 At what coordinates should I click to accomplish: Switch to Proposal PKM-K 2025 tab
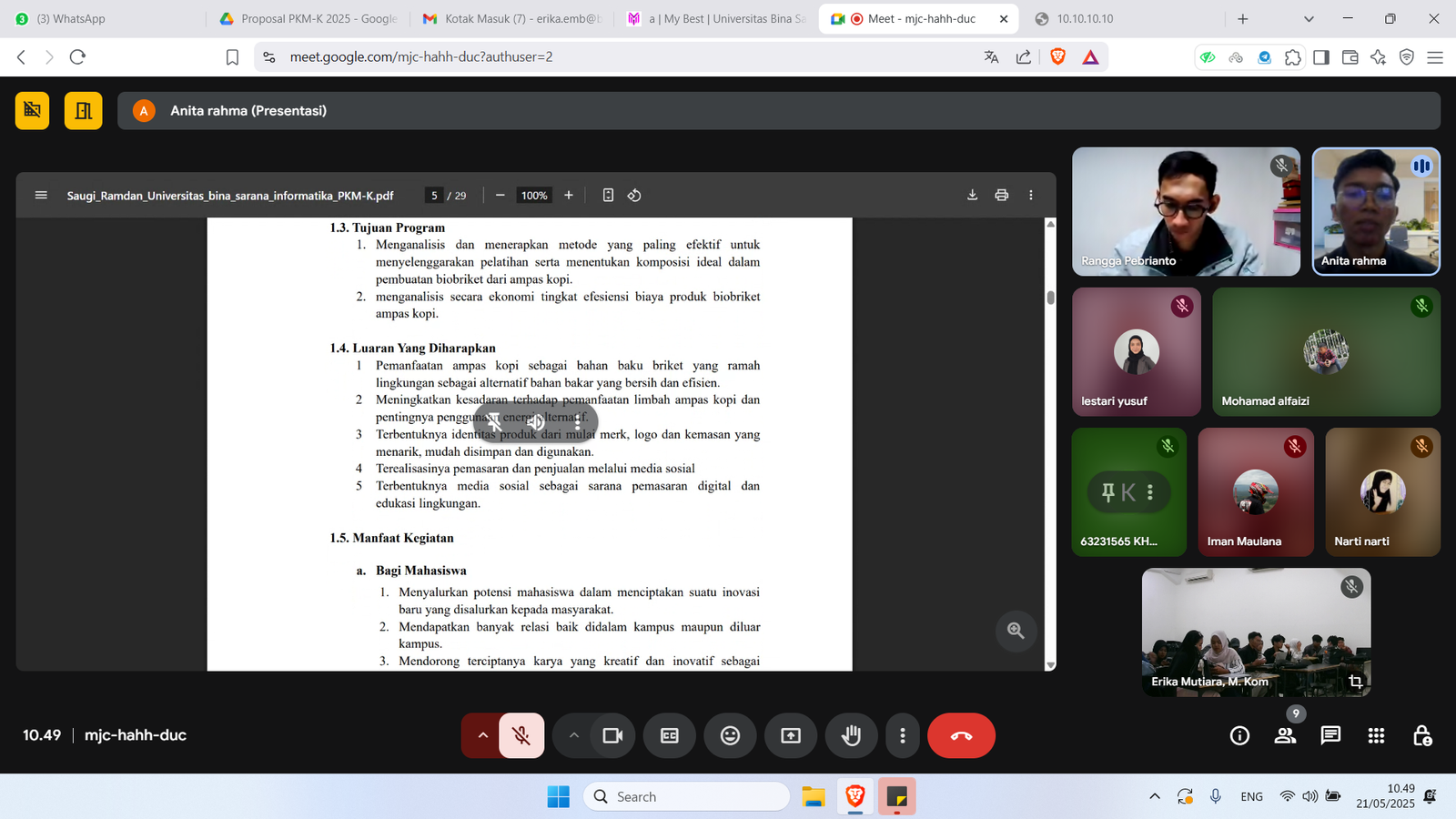click(309, 18)
